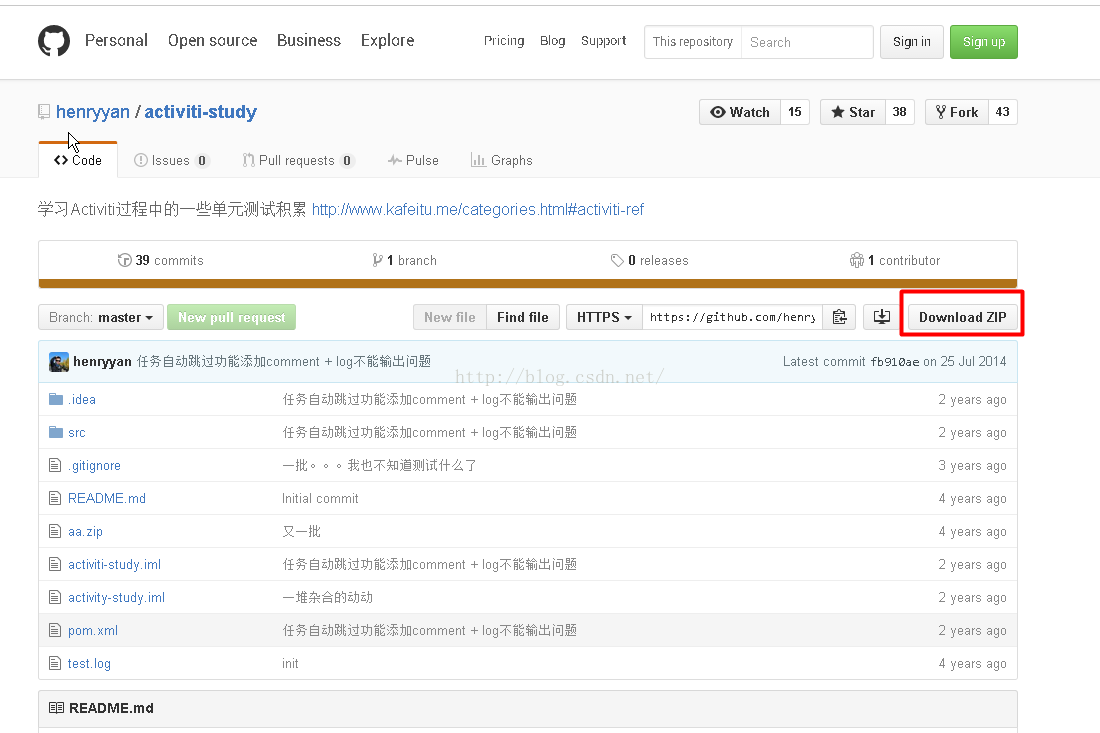The width and height of the screenshot is (1100, 733).
Task: Click the GitHub octocat logo
Action: [54, 41]
